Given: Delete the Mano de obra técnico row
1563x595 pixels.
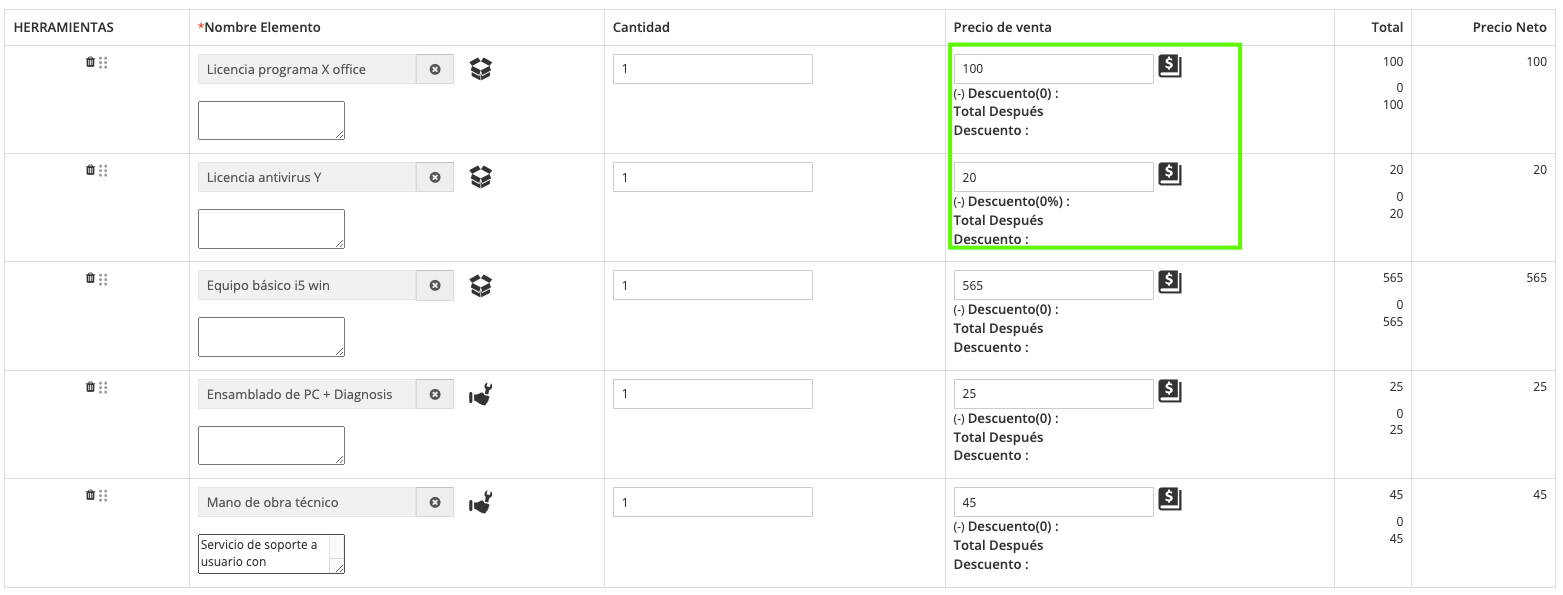Looking at the screenshot, I should pyautogui.click(x=90, y=495).
